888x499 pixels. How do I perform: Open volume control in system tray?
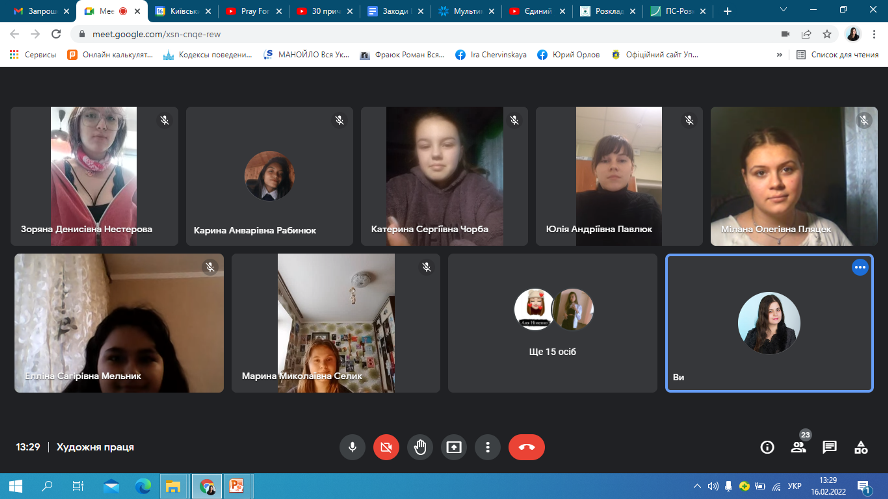(713, 486)
